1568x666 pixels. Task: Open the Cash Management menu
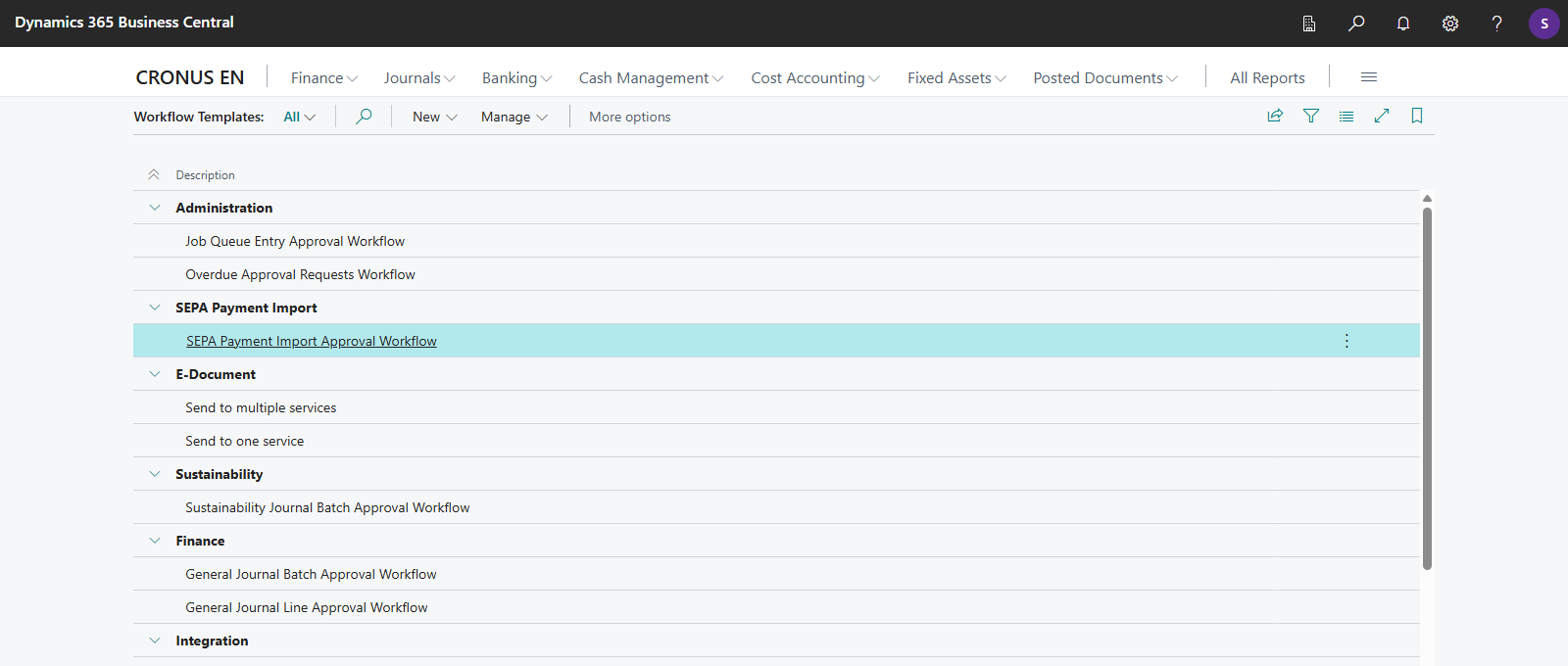(651, 78)
